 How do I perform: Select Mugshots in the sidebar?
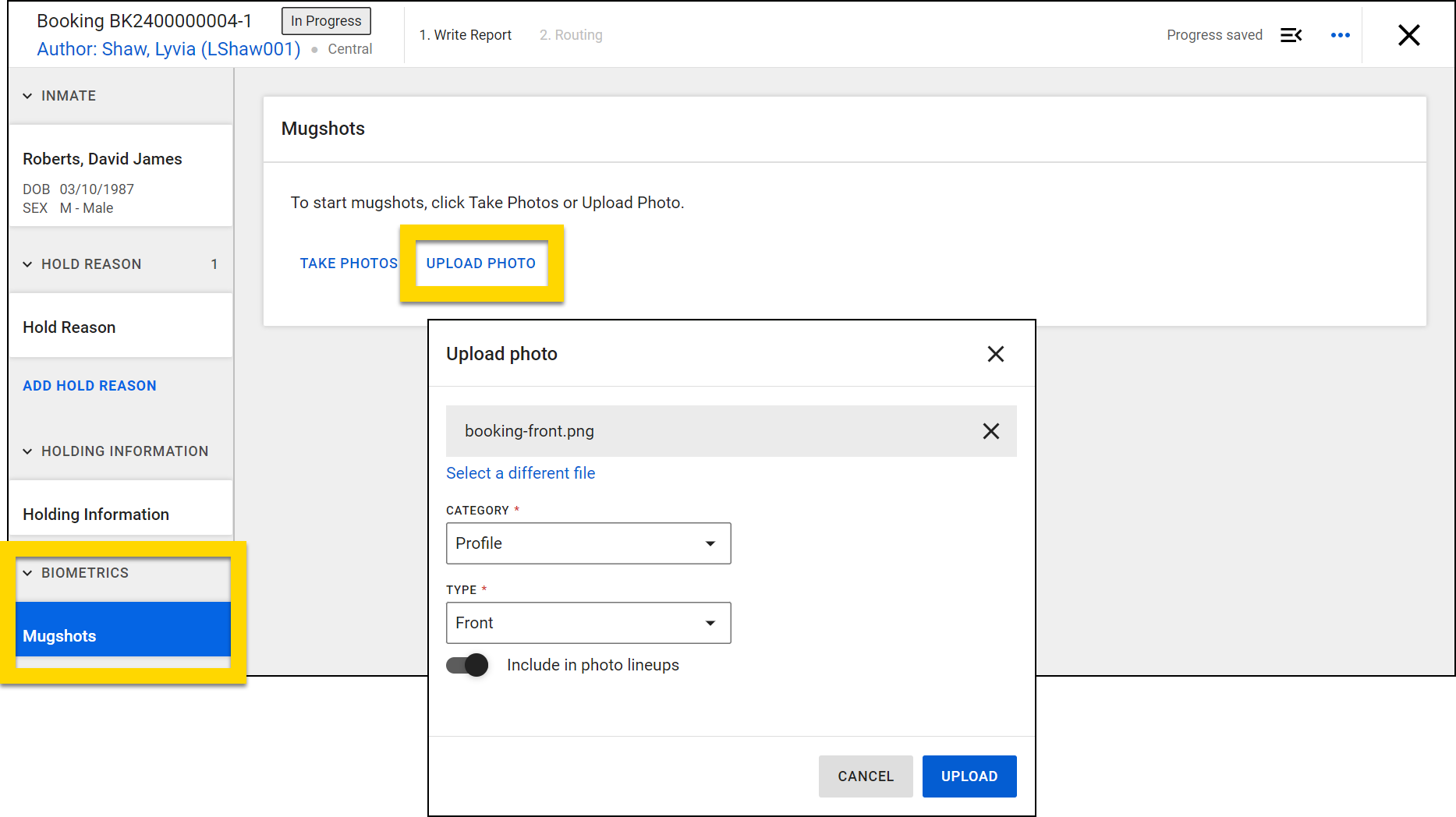(x=122, y=635)
